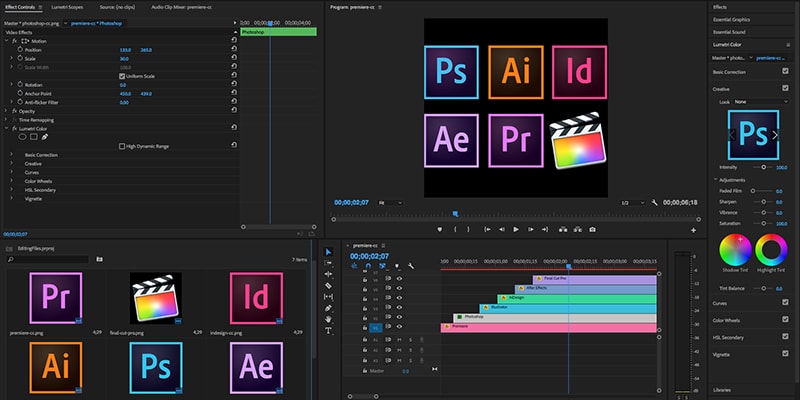Toggle Creative section checkbox in Lumetri panel
800x400 pixels.
pyautogui.click(x=785, y=88)
